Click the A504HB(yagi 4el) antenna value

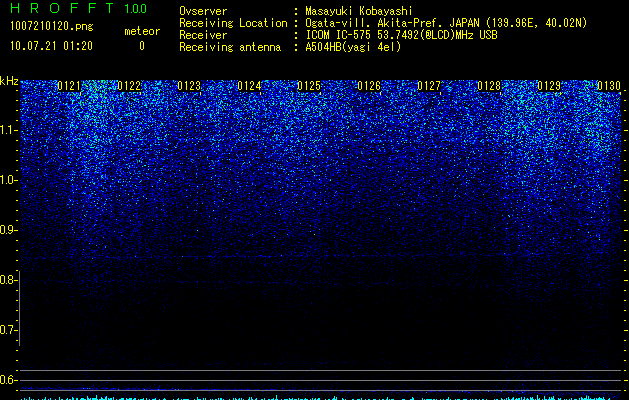(353, 47)
